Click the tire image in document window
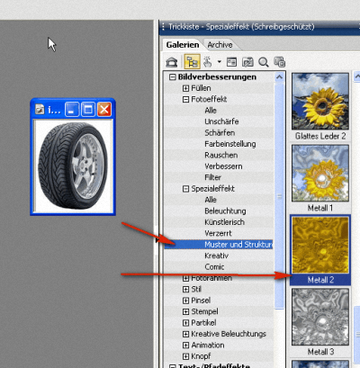The width and height of the screenshot is (360, 368). 73,166
